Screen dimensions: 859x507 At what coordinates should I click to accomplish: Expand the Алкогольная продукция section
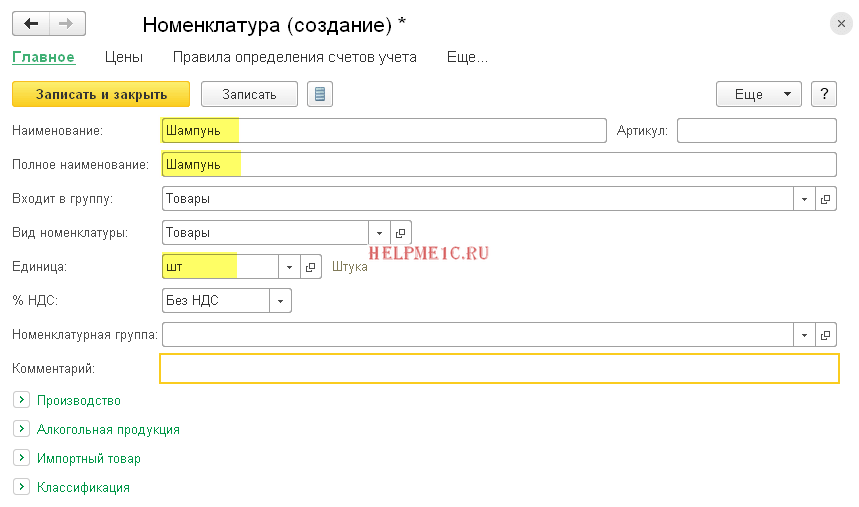point(22,429)
